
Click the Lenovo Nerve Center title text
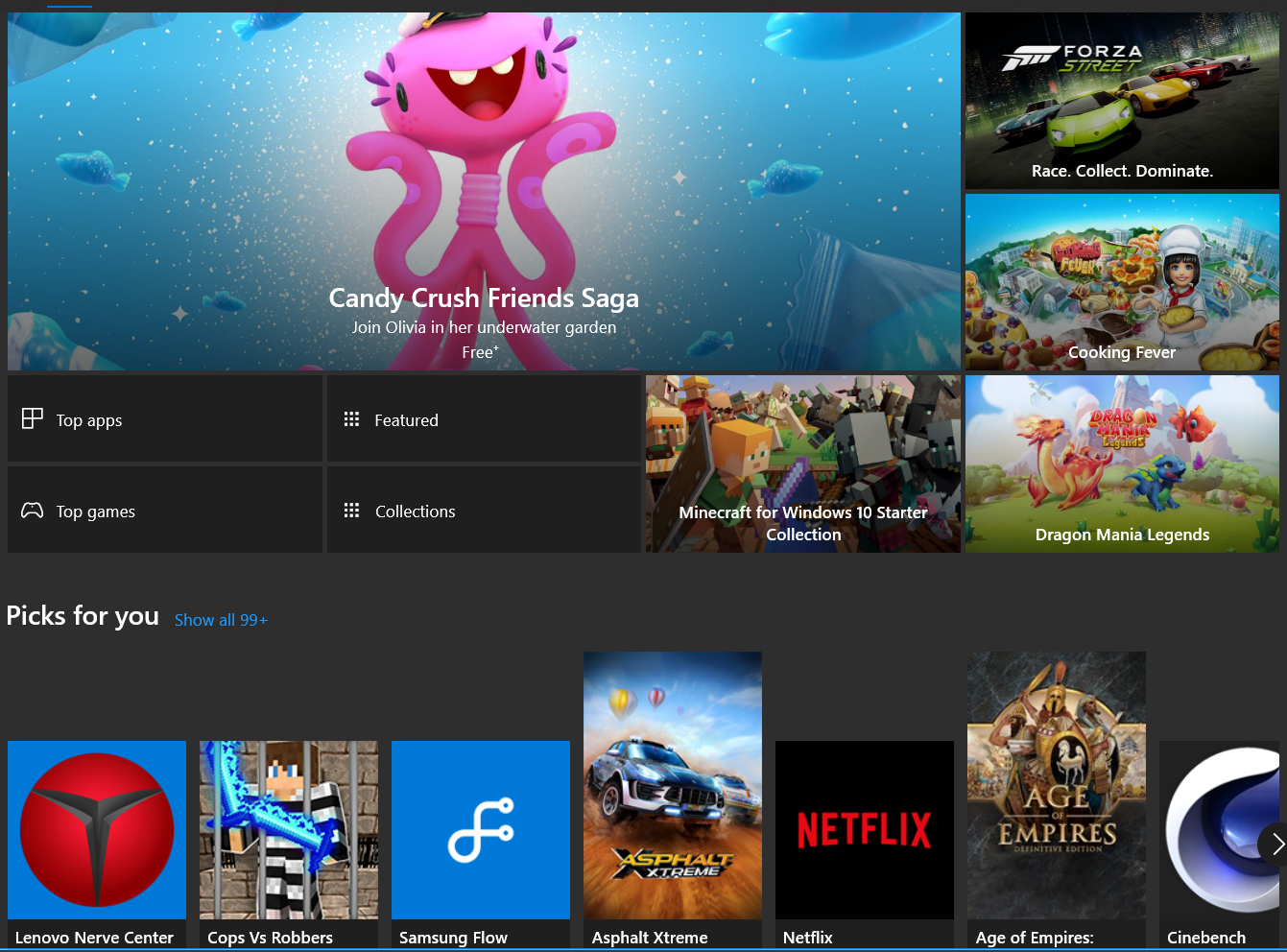click(94, 938)
